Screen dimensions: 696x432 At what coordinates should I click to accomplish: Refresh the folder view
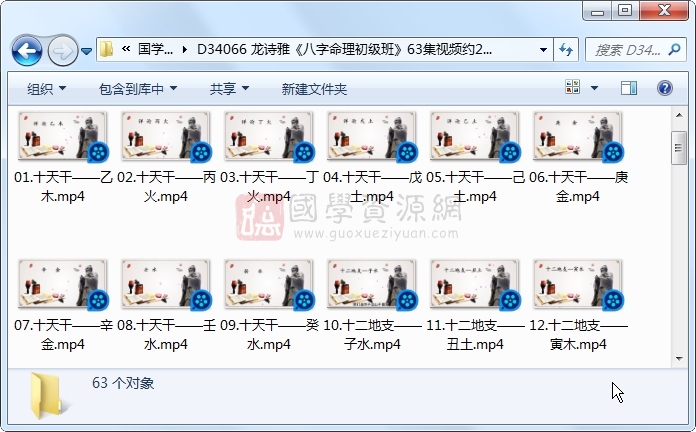(566, 50)
